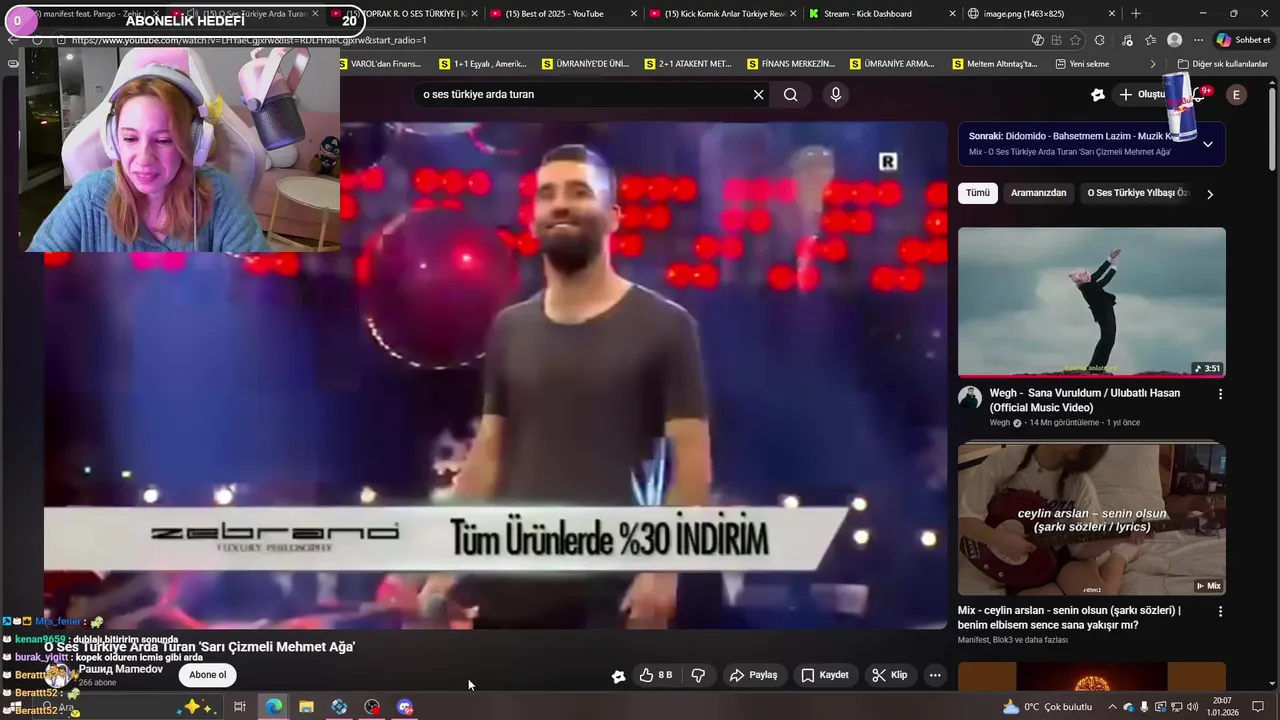
Task: Open "VAROL'dan Finans..." bookmark
Action: click(x=382, y=64)
